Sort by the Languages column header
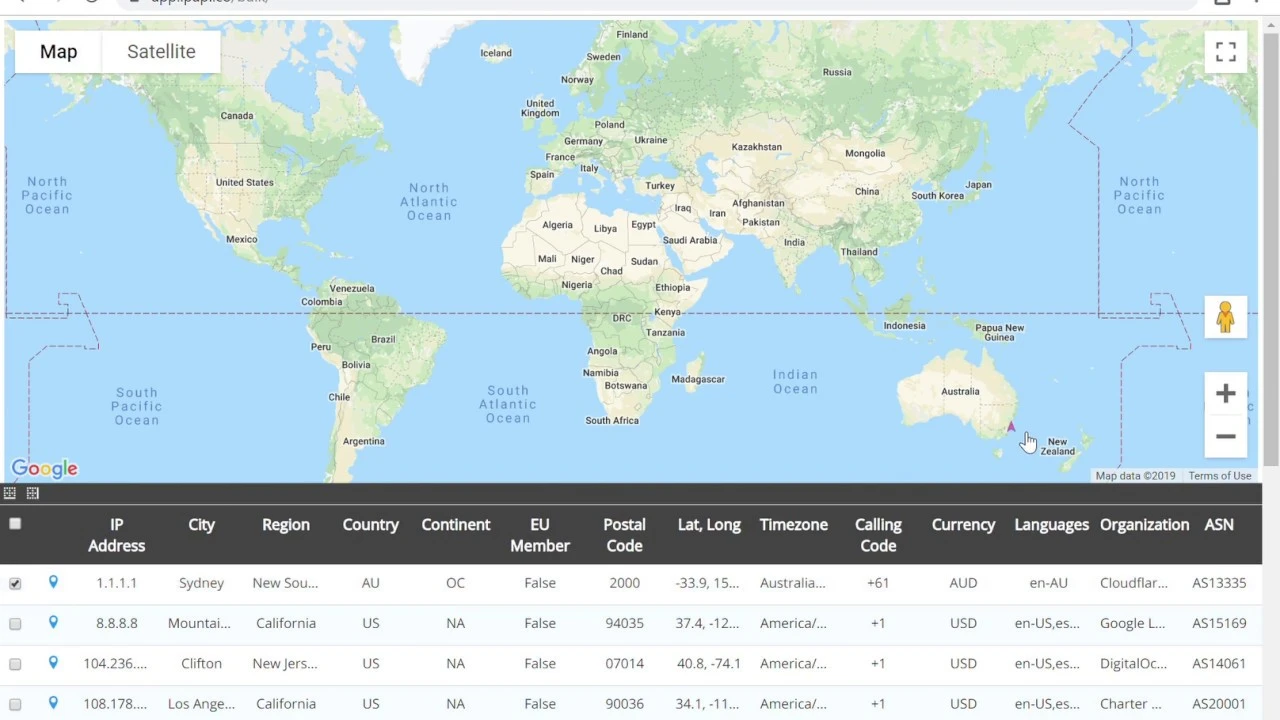 pos(1051,525)
